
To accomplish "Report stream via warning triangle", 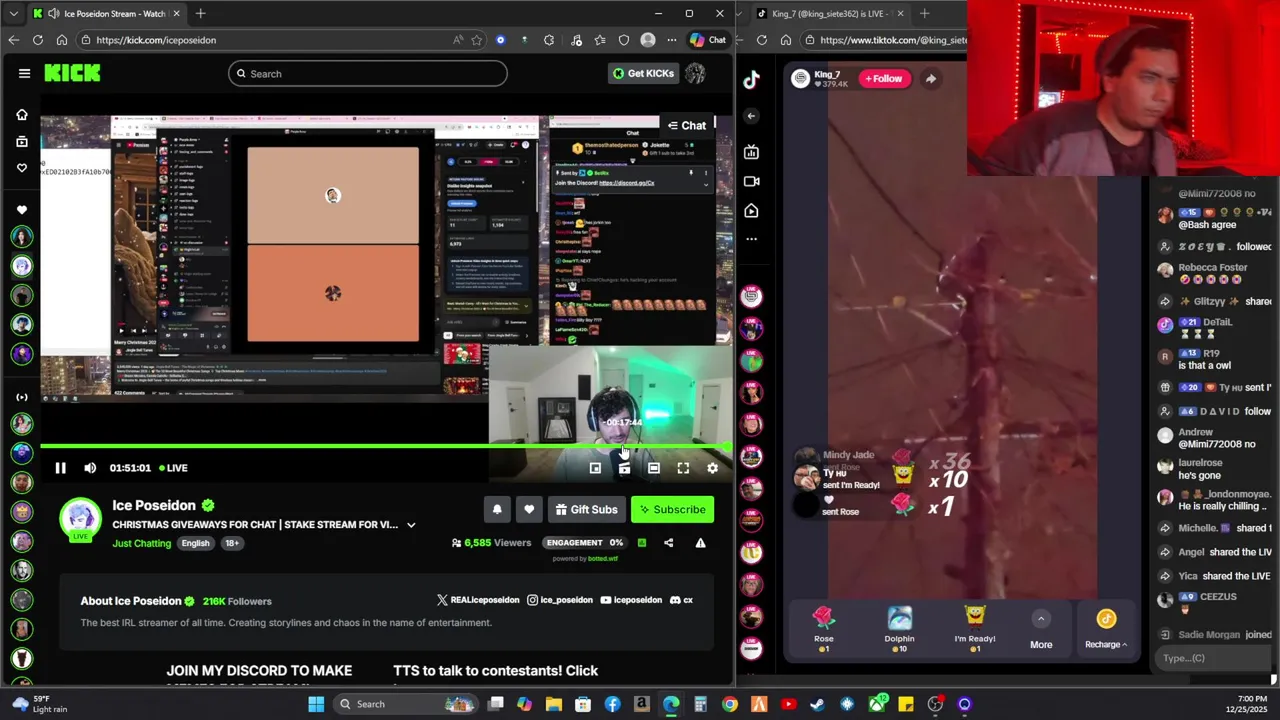I will 700,543.
